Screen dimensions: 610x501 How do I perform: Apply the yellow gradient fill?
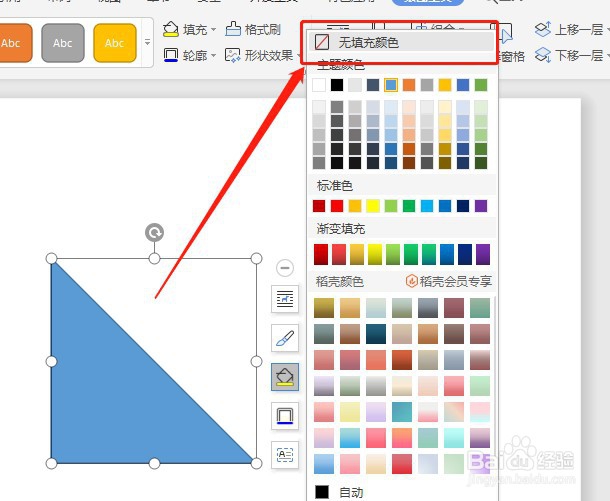[375, 254]
